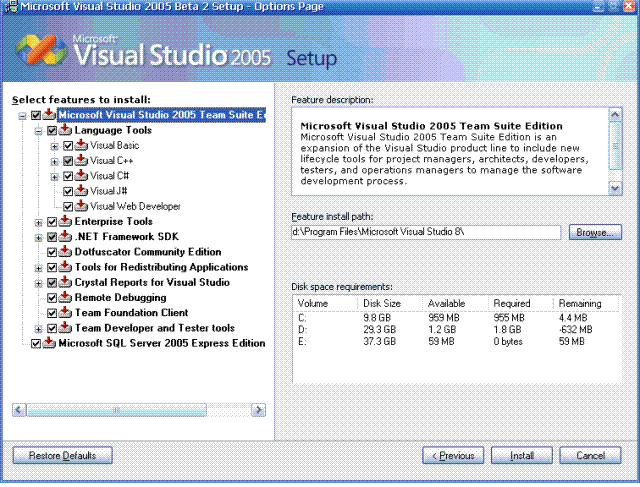
Task: Click the setup icon in title bar
Action: (11, 7)
